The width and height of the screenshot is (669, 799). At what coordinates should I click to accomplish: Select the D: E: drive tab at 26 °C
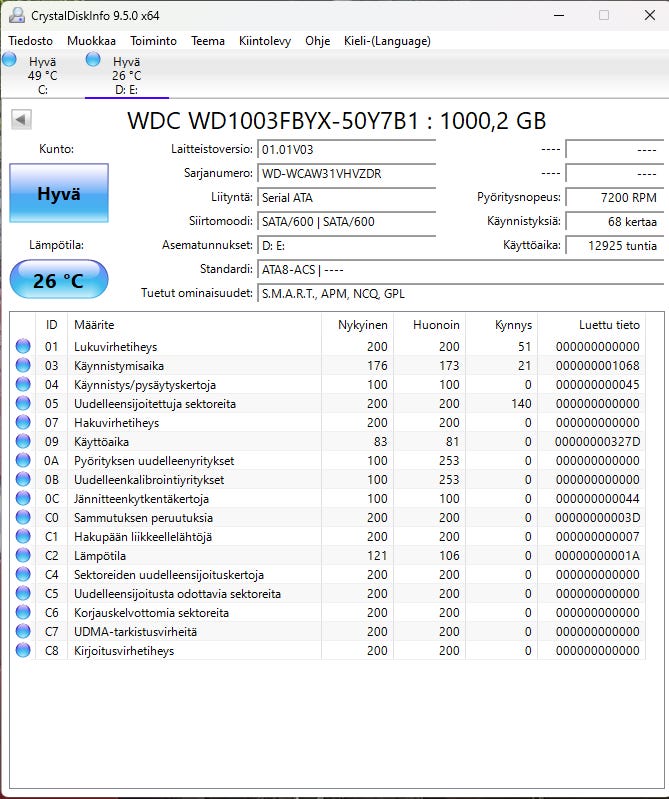pos(127,75)
